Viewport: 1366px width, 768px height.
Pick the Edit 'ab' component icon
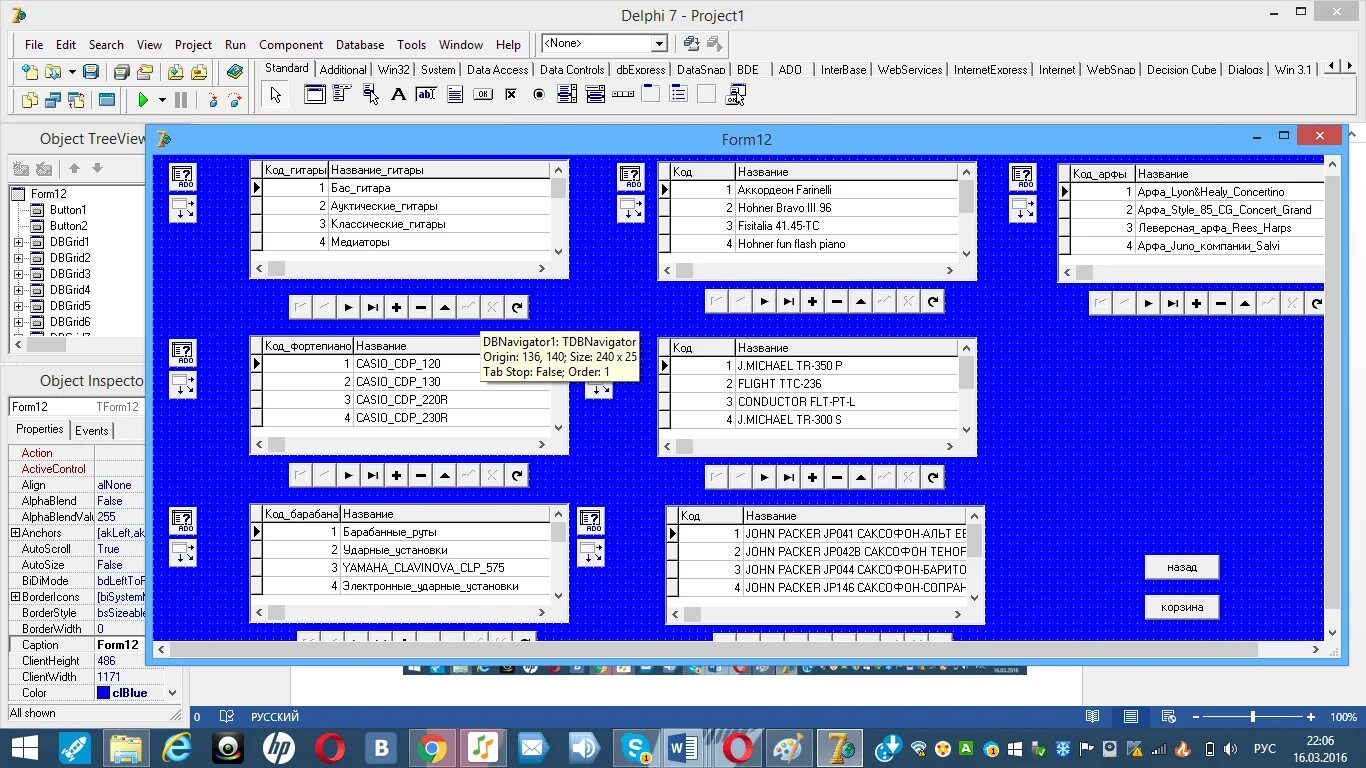pos(426,95)
